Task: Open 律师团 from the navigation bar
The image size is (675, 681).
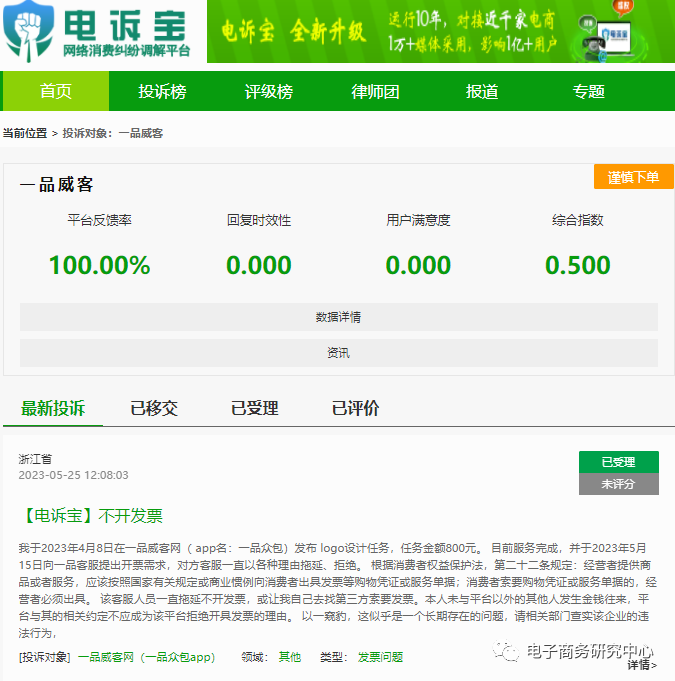Action: (x=375, y=91)
